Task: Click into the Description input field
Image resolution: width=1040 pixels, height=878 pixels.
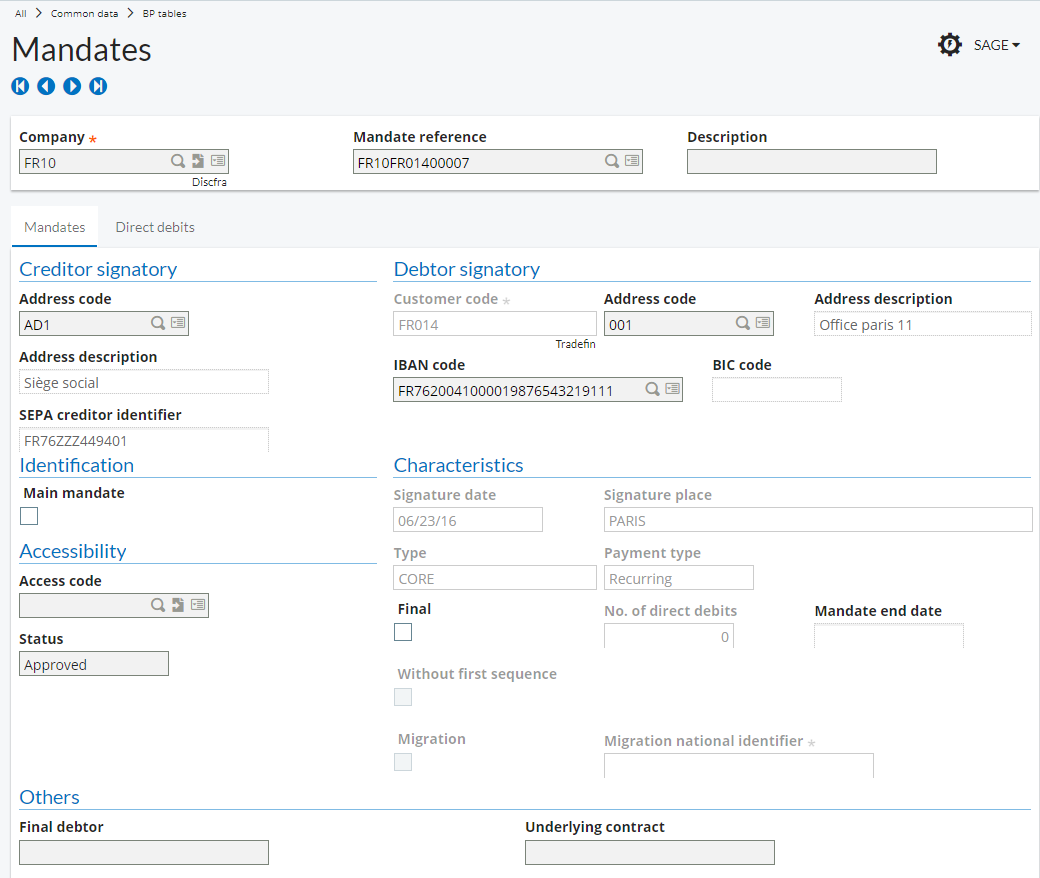Action: (811, 162)
